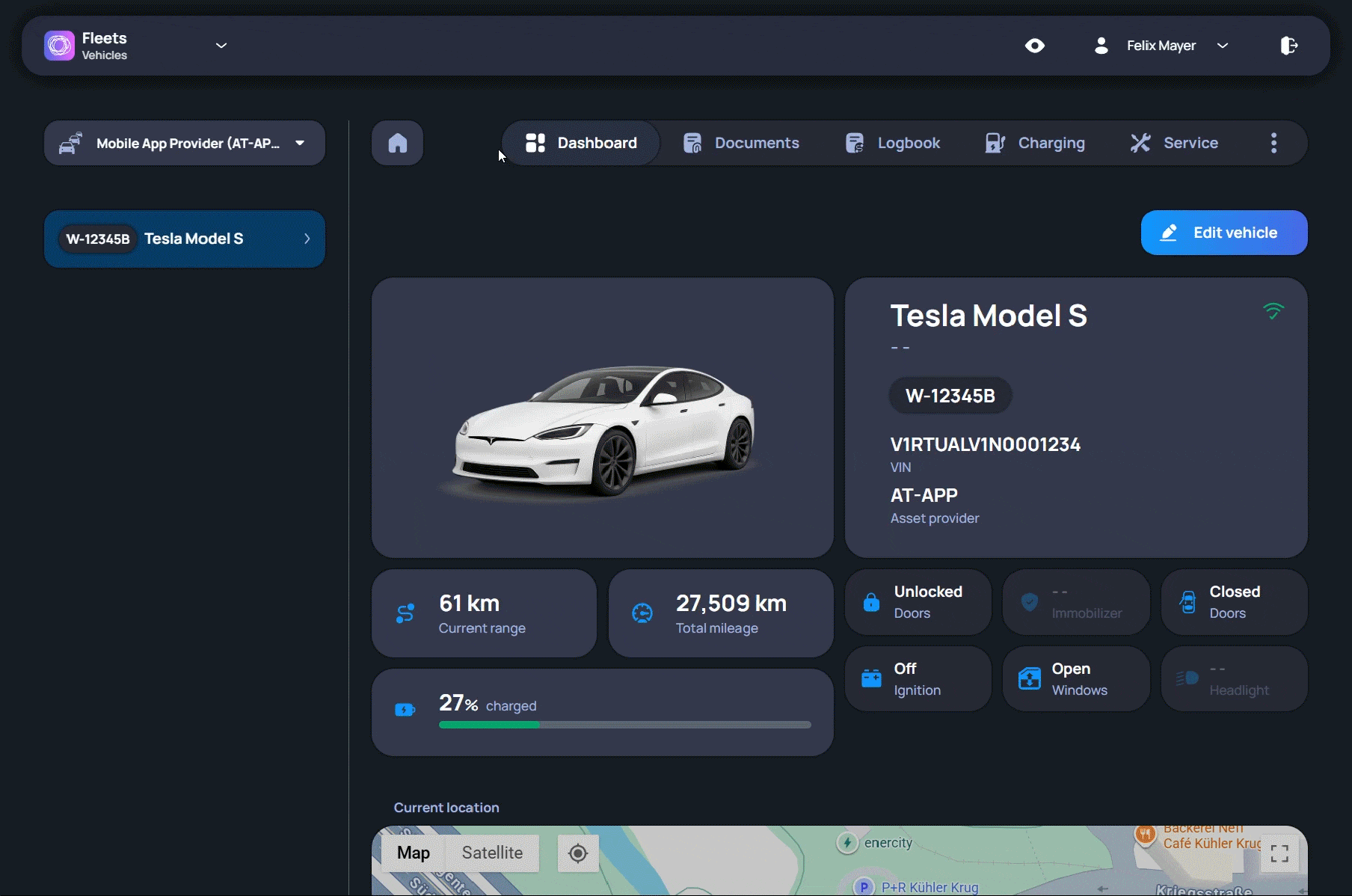Switch to the Dashboard tab
1352x896 pixels.
(x=581, y=143)
